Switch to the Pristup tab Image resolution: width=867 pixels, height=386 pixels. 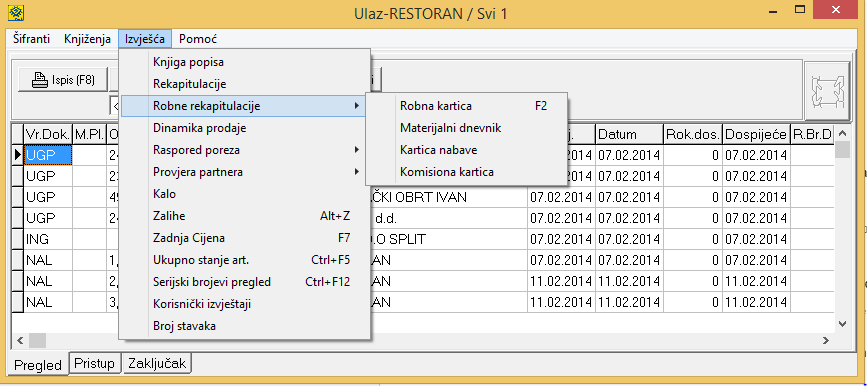tap(95, 363)
